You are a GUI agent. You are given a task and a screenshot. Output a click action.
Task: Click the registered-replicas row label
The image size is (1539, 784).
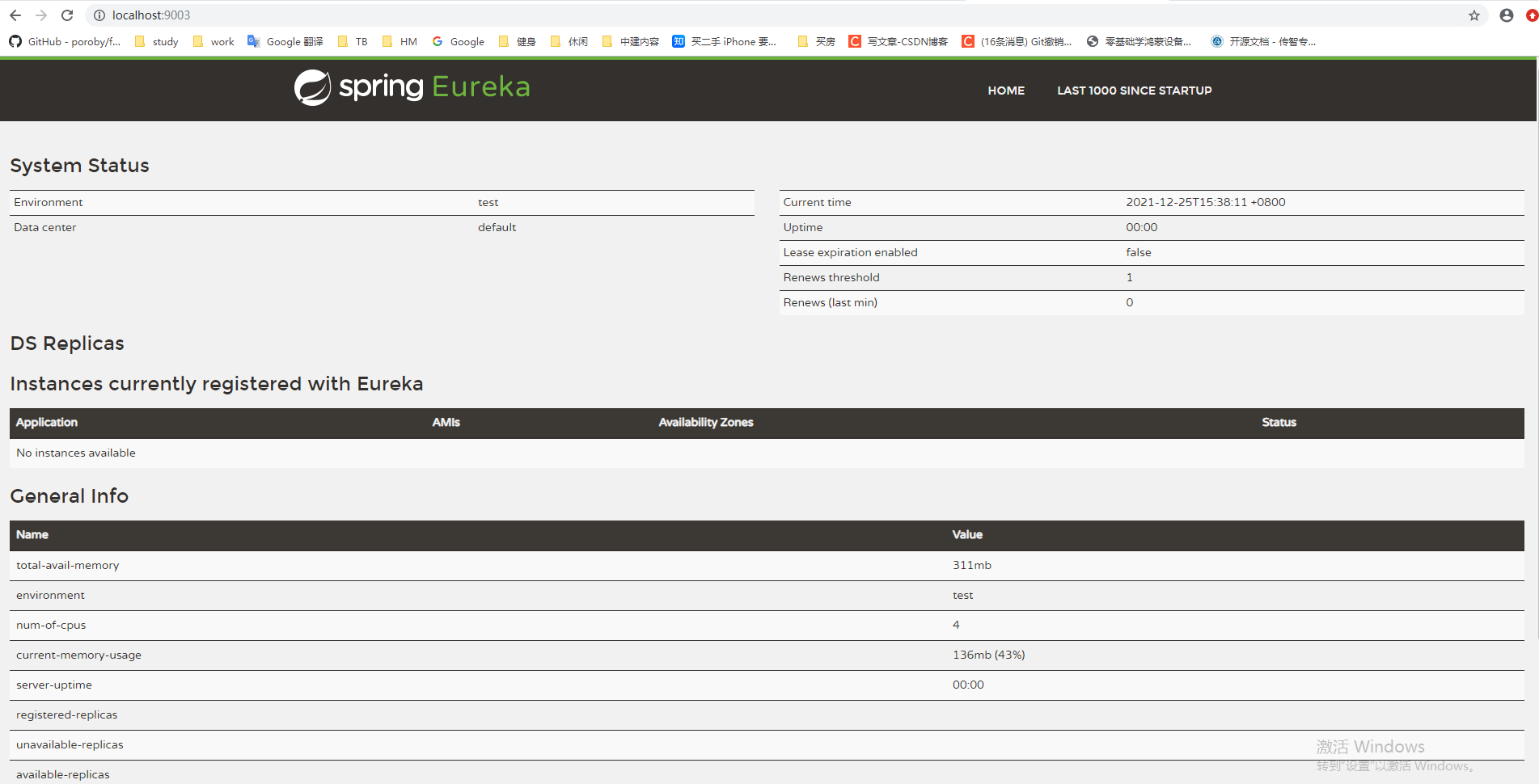[x=67, y=714]
